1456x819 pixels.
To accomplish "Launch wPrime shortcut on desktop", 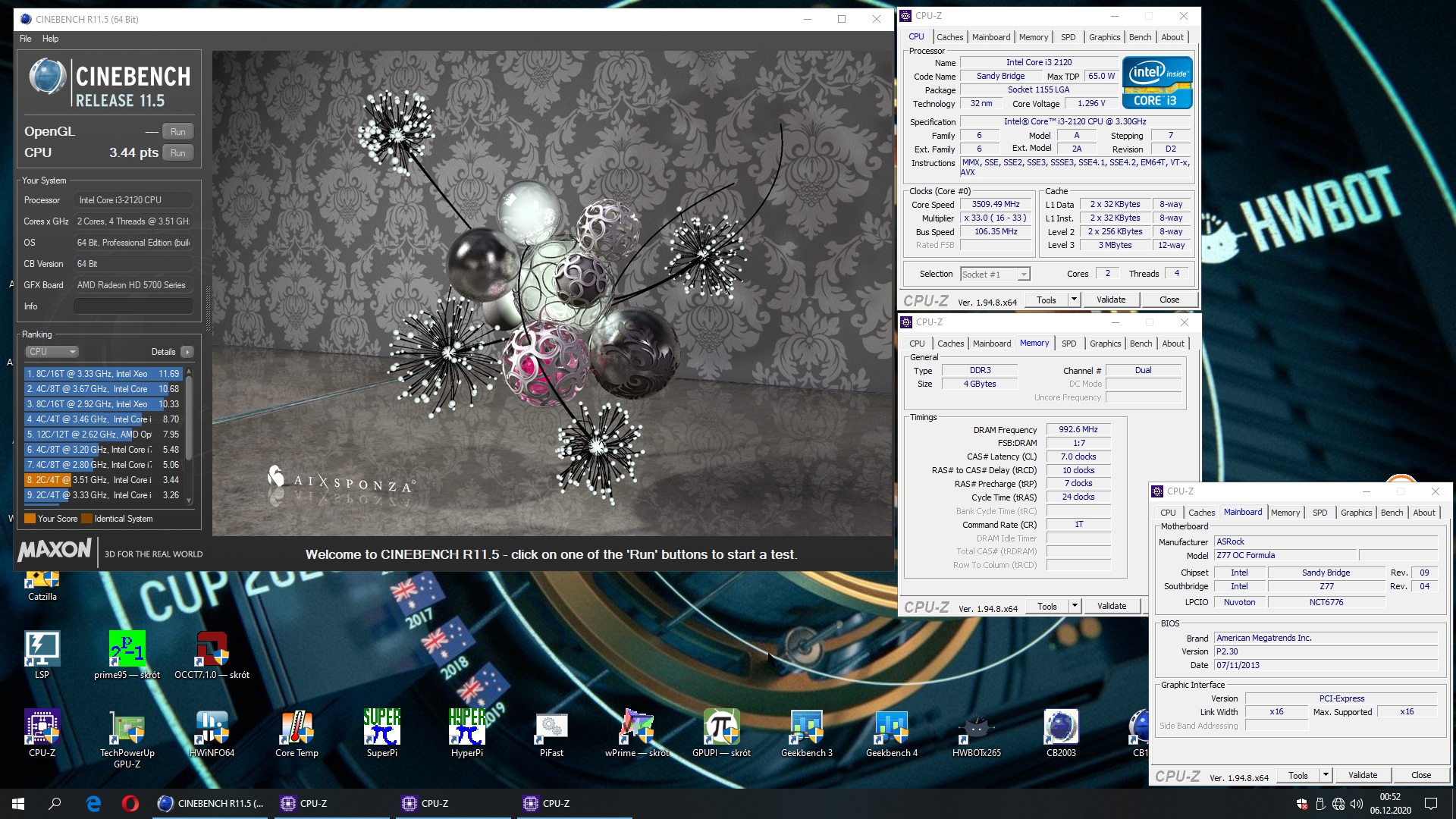I will coord(637,733).
